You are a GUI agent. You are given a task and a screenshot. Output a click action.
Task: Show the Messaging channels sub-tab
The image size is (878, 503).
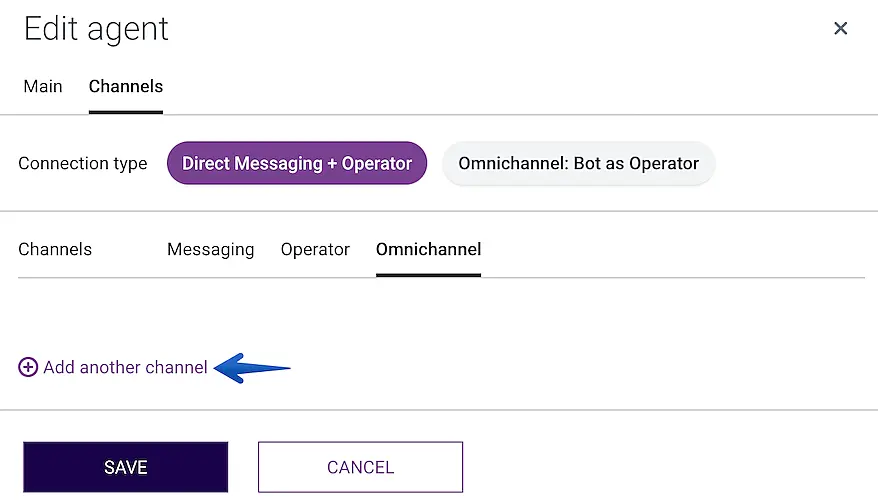(210, 249)
